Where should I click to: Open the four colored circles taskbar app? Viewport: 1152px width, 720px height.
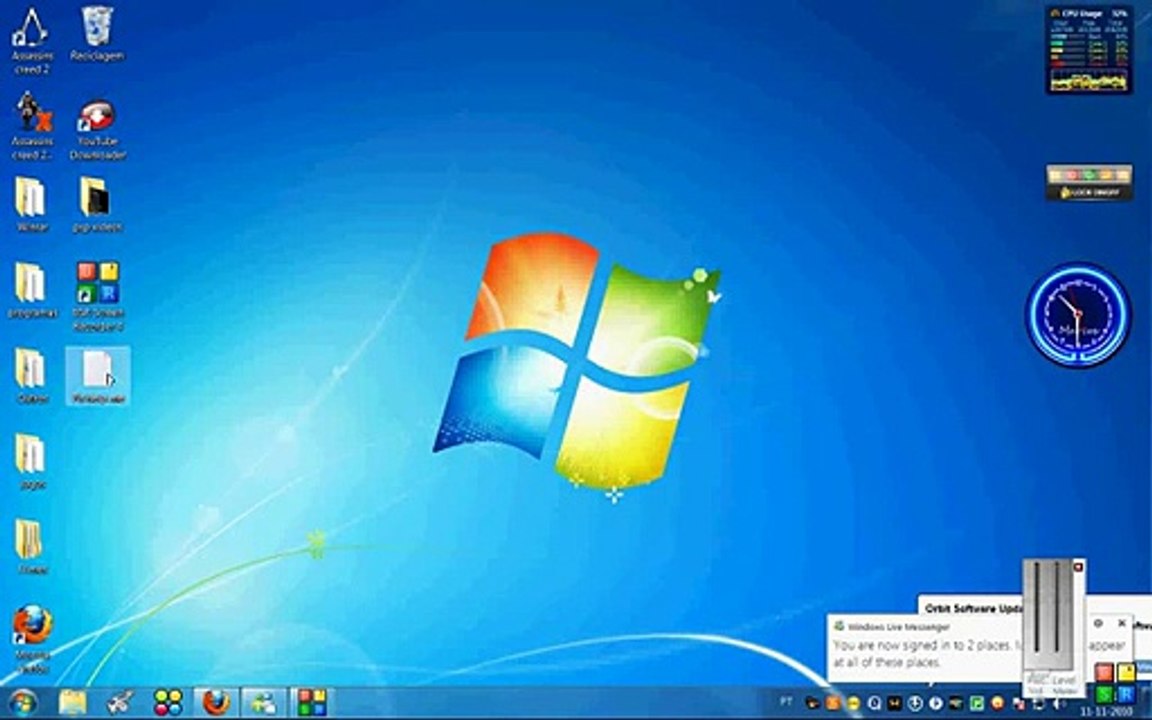point(168,704)
